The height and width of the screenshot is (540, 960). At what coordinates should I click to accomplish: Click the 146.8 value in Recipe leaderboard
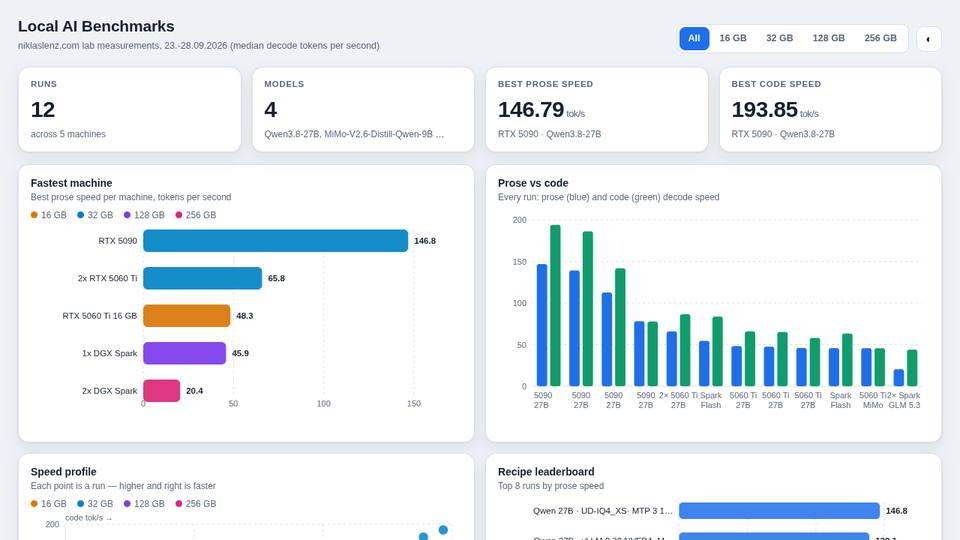pyautogui.click(x=896, y=511)
